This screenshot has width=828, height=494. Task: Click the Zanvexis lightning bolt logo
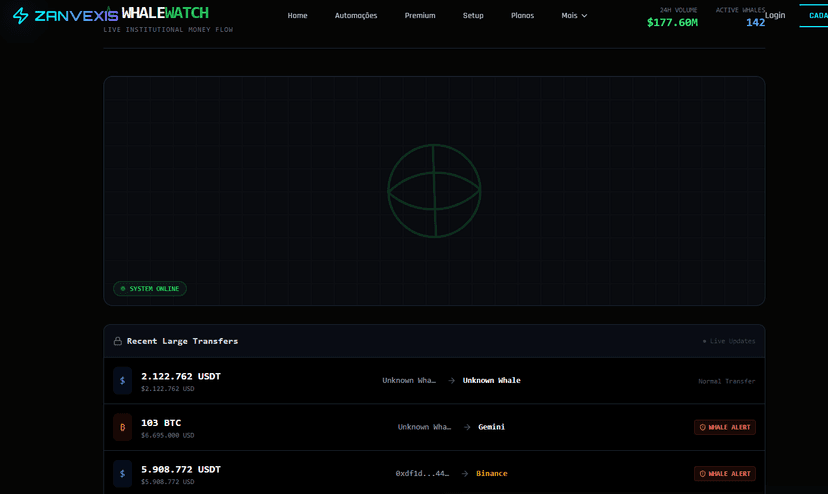pyautogui.click(x=20, y=16)
